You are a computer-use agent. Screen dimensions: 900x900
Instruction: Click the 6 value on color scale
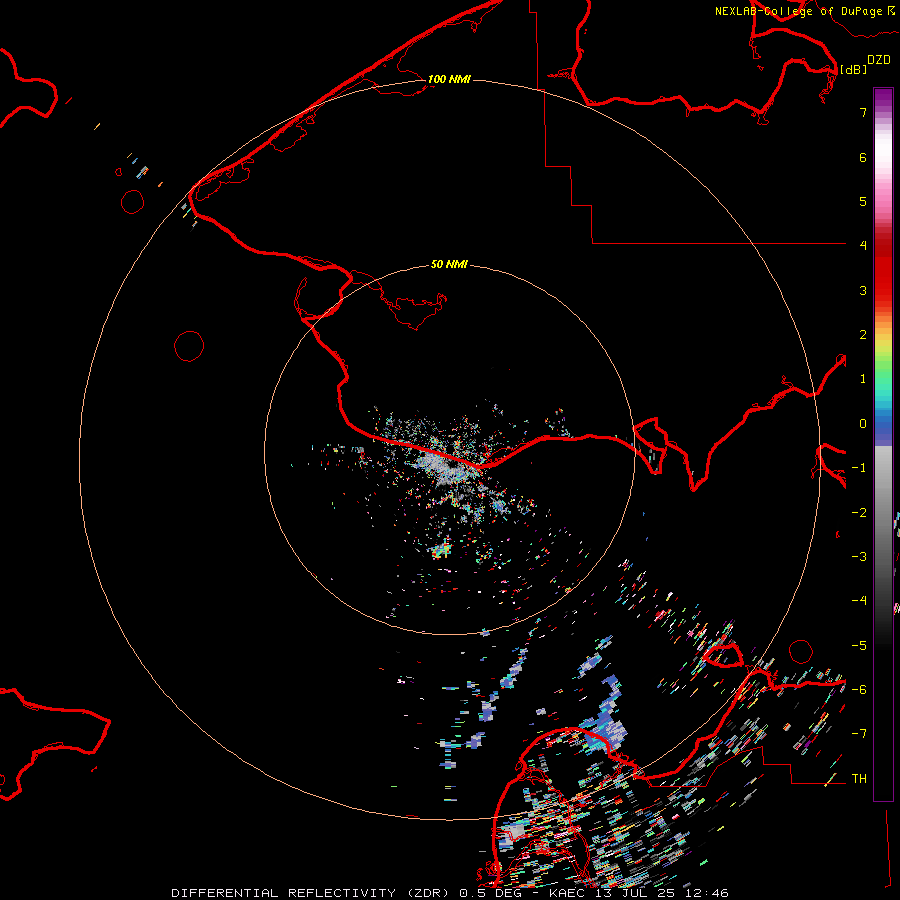click(x=863, y=157)
